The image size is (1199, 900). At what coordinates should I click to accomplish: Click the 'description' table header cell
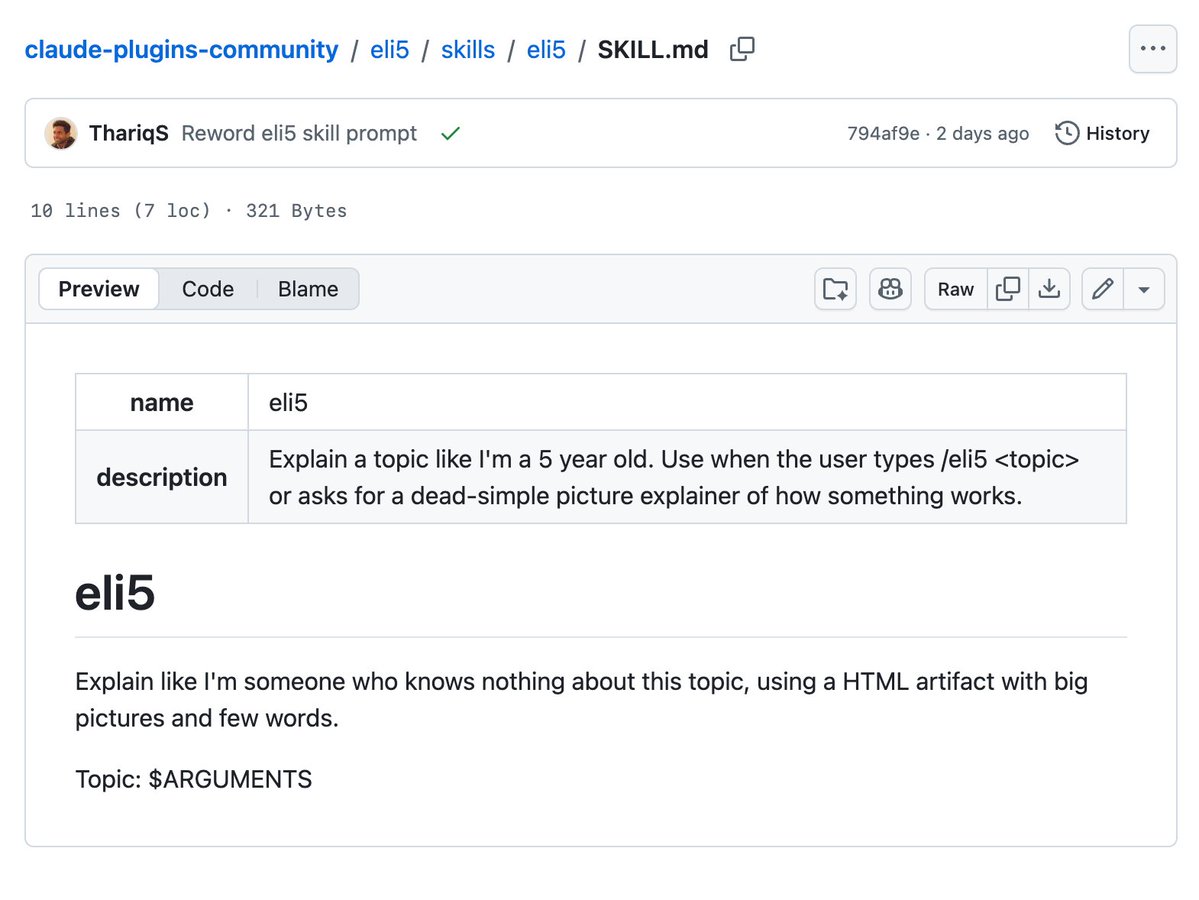click(x=161, y=477)
